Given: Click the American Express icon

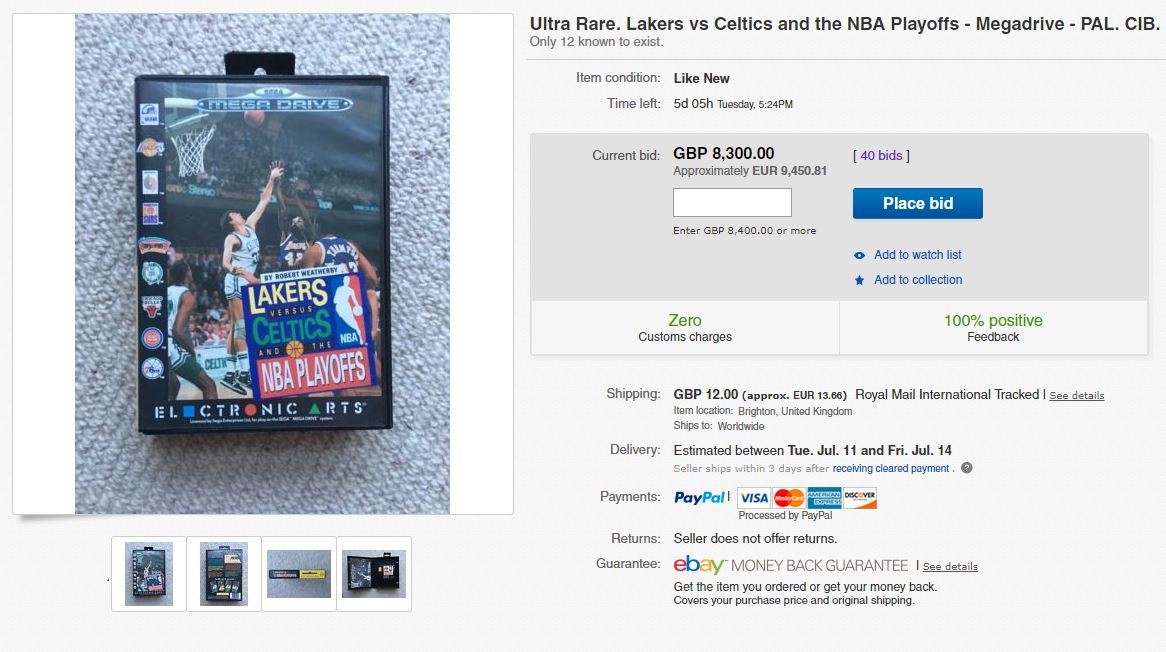Looking at the screenshot, I should [824, 498].
